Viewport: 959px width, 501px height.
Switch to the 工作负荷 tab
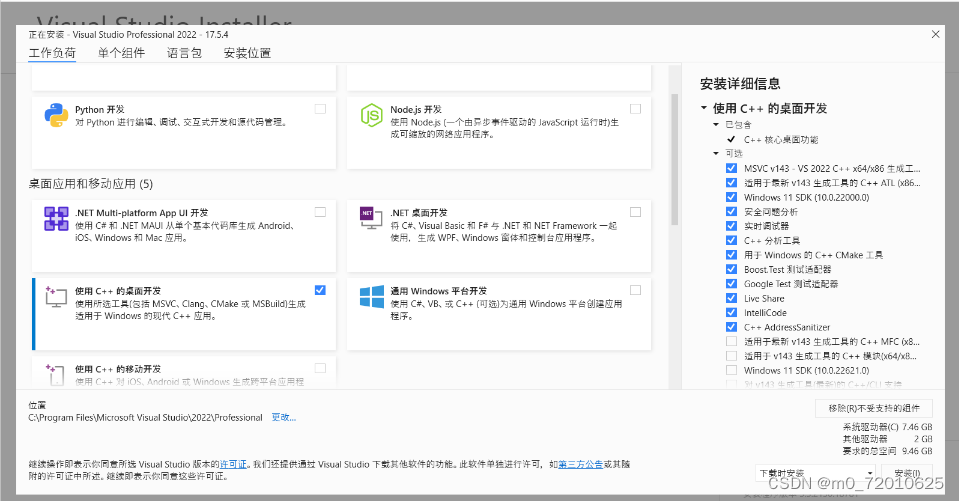[x=53, y=53]
